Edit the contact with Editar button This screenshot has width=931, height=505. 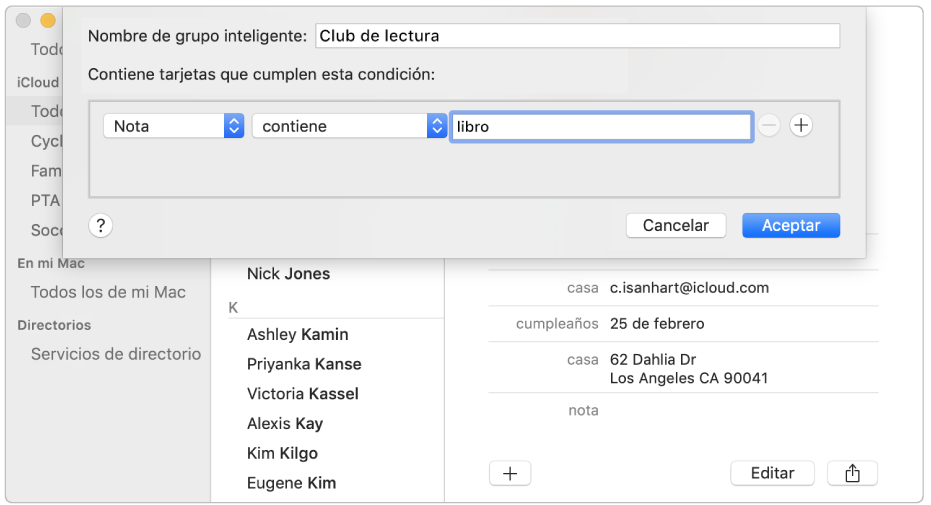click(772, 473)
